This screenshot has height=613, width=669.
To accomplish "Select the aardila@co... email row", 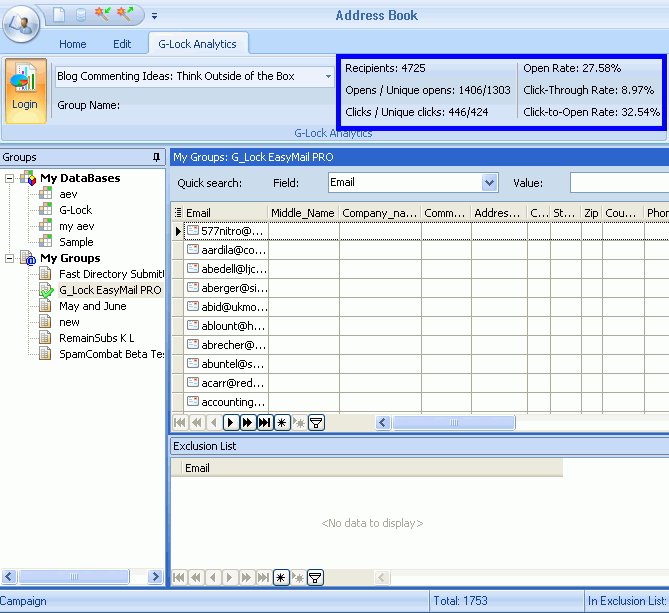I will 227,250.
